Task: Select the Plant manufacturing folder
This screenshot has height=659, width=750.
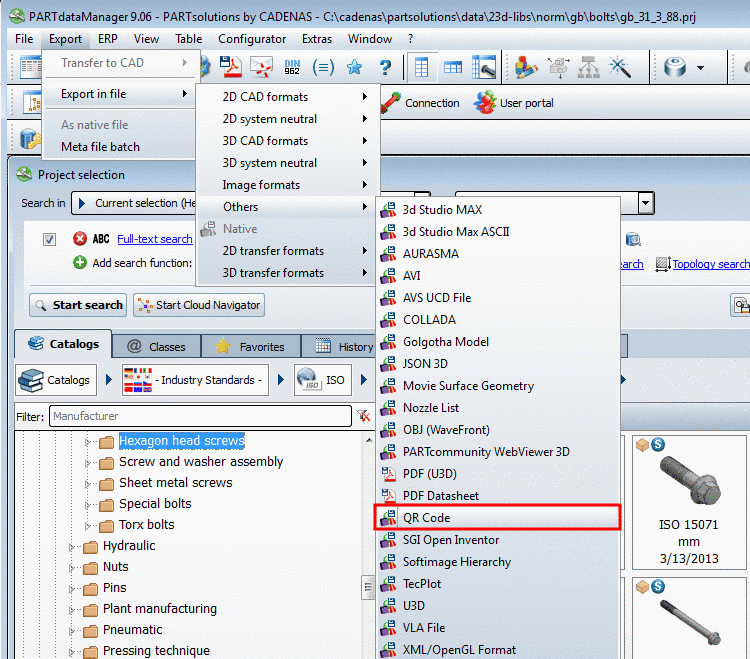Action: tap(160, 609)
